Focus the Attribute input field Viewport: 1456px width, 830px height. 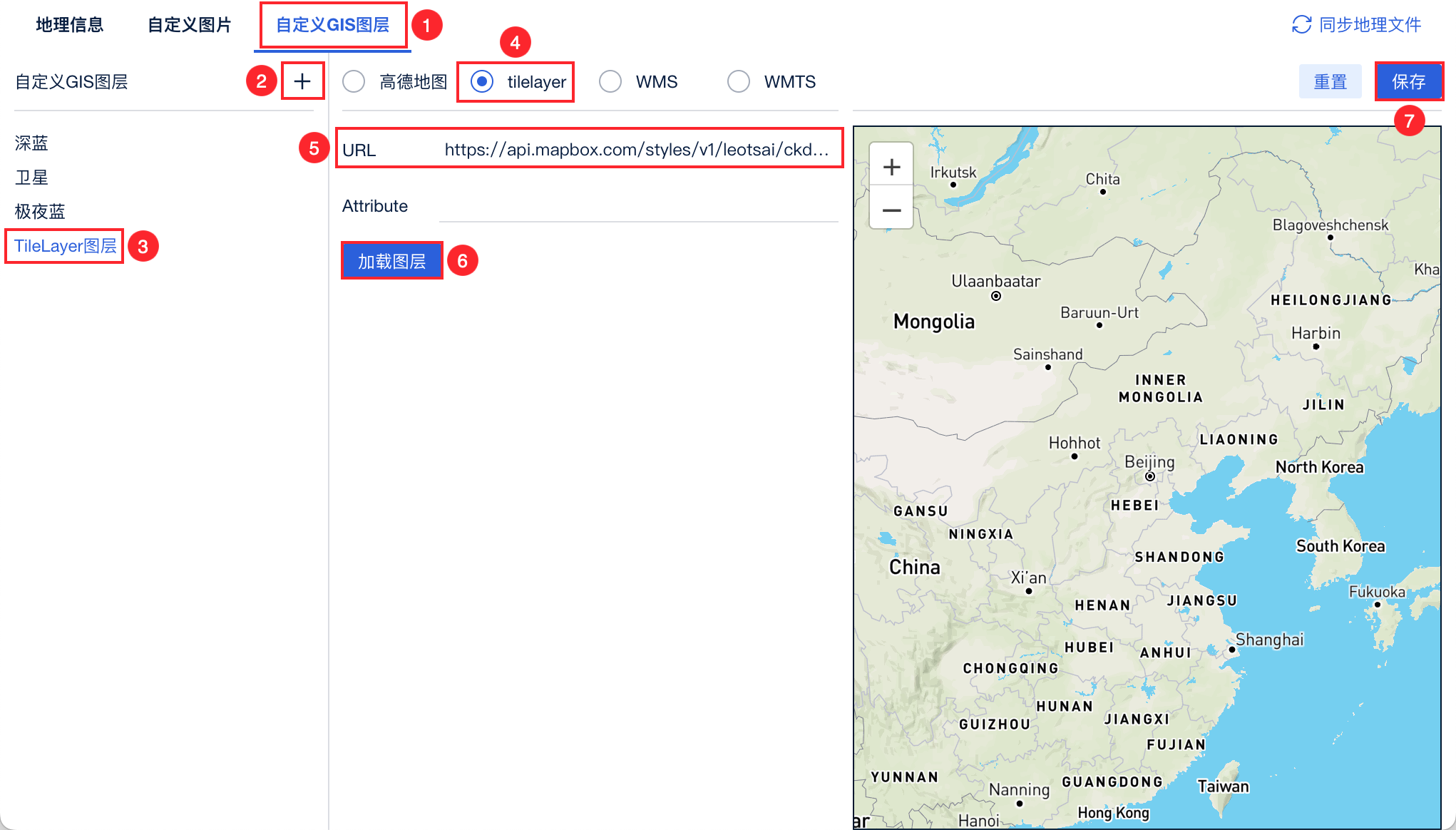coord(637,207)
